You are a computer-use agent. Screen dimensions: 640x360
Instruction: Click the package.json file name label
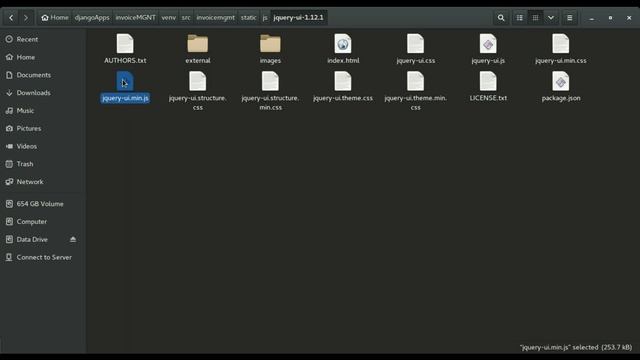point(561,98)
